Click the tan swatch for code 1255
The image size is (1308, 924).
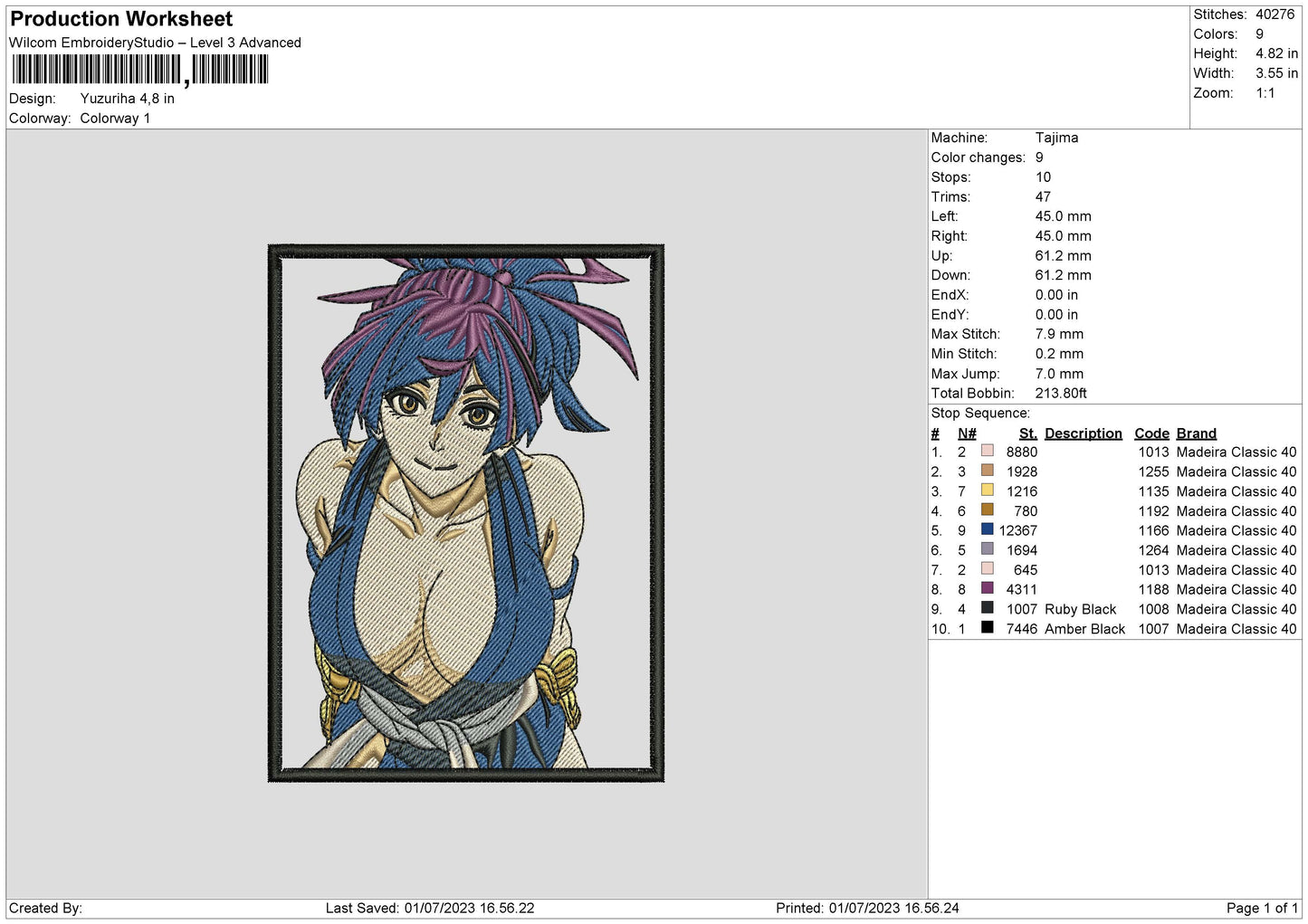(x=987, y=471)
